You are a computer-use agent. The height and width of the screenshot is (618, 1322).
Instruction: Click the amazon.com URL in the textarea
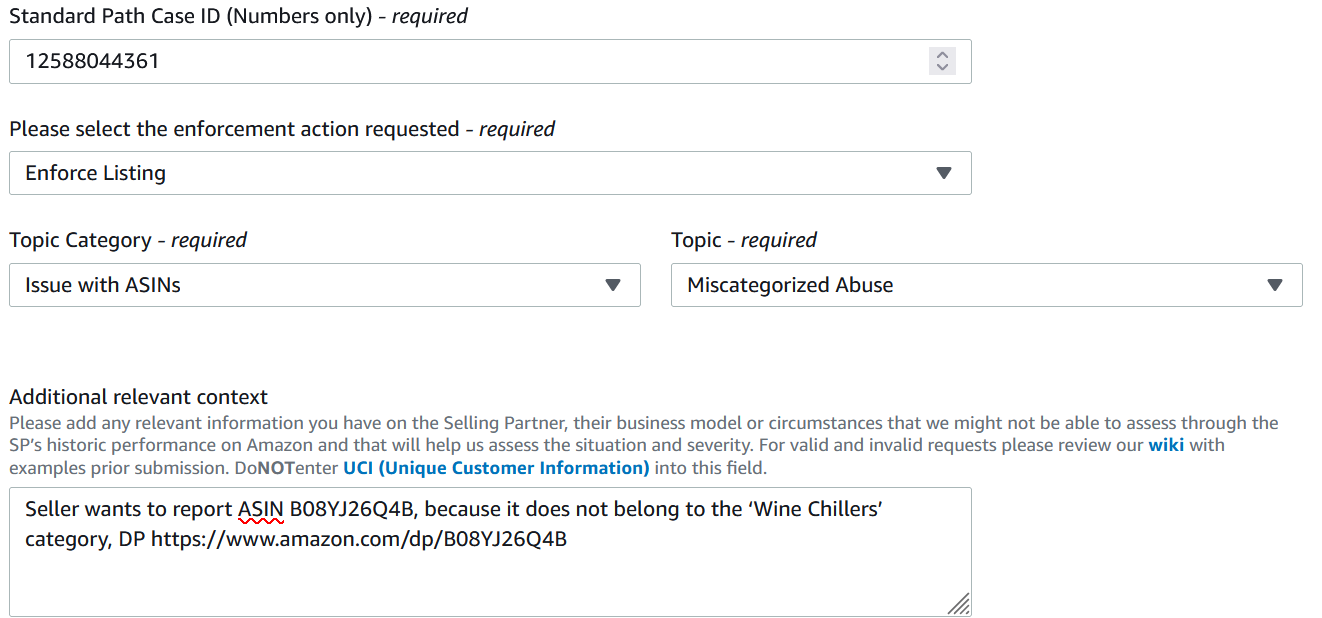pyautogui.click(x=359, y=540)
